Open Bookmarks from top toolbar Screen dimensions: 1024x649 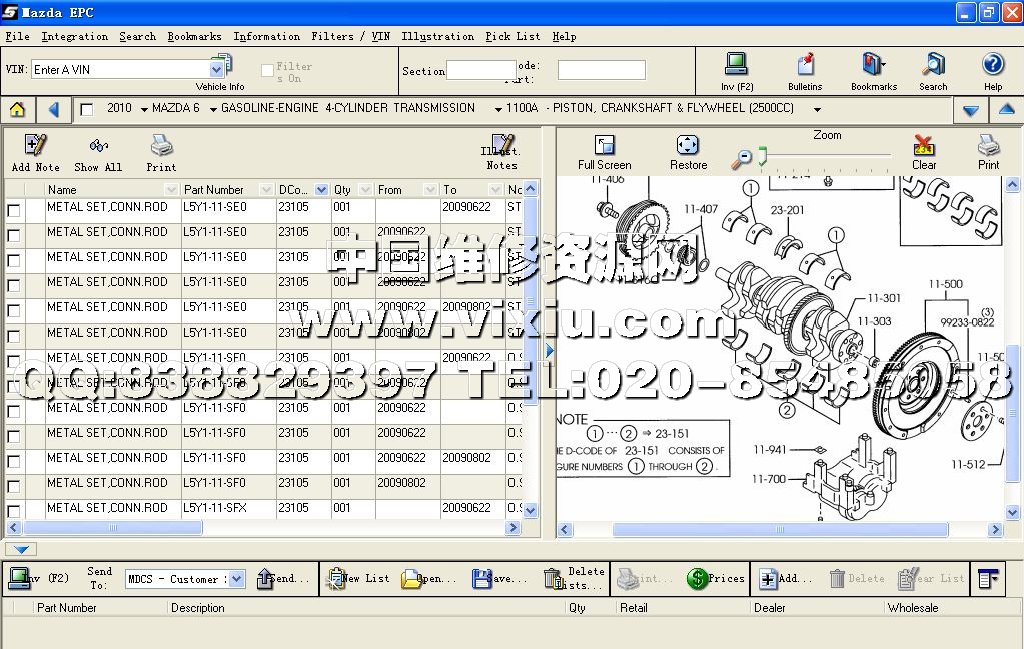pos(873,65)
